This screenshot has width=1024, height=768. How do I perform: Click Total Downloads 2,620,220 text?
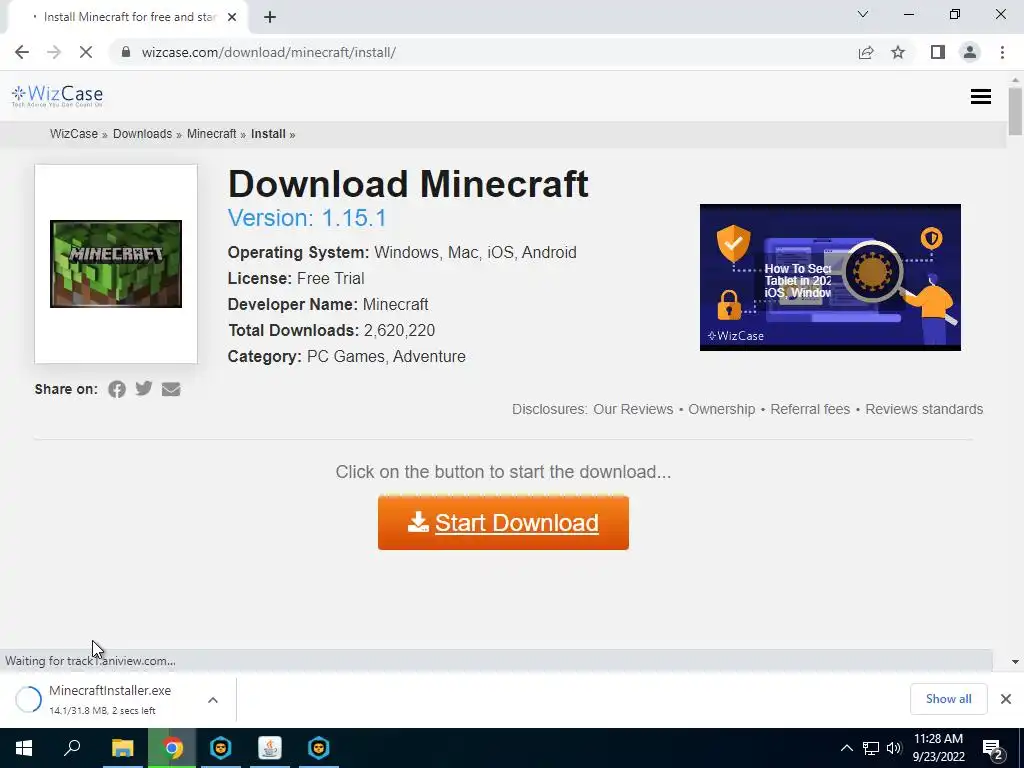tap(332, 330)
